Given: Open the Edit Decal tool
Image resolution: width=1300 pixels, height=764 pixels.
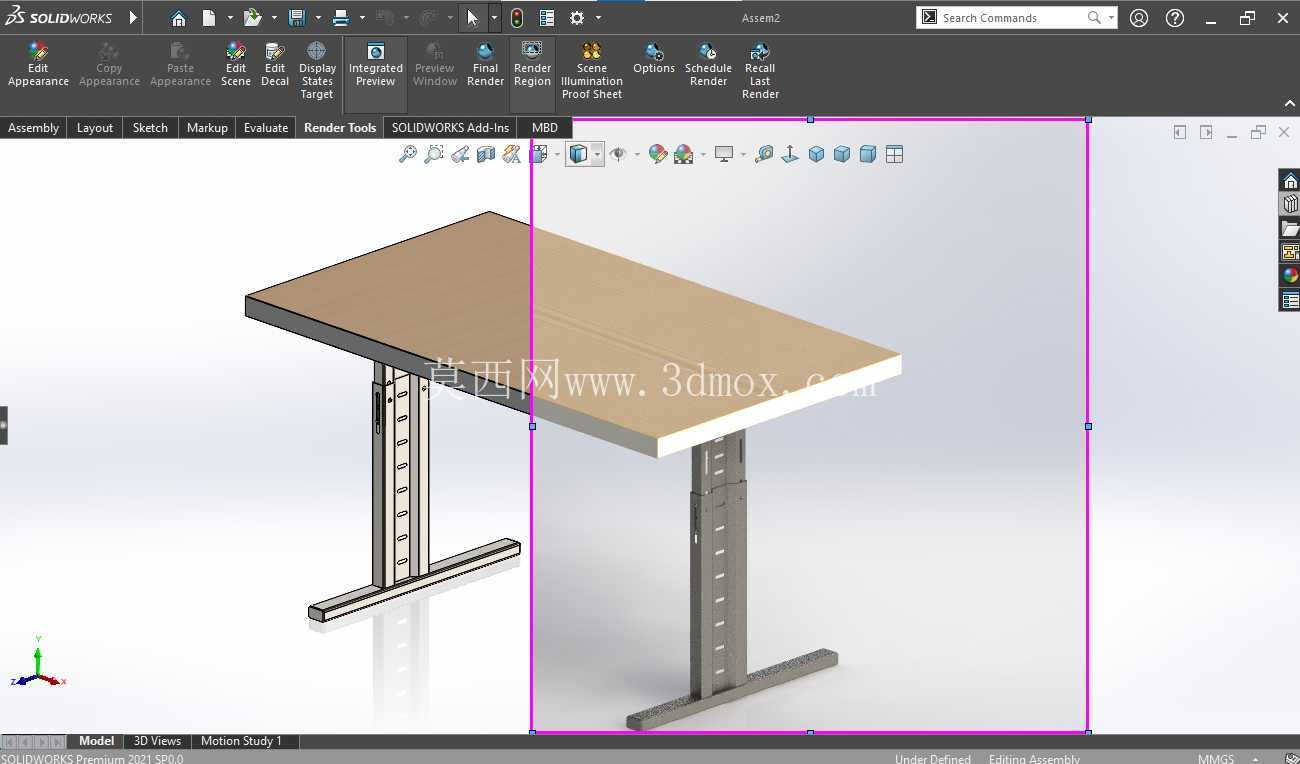Looking at the screenshot, I should click(275, 65).
